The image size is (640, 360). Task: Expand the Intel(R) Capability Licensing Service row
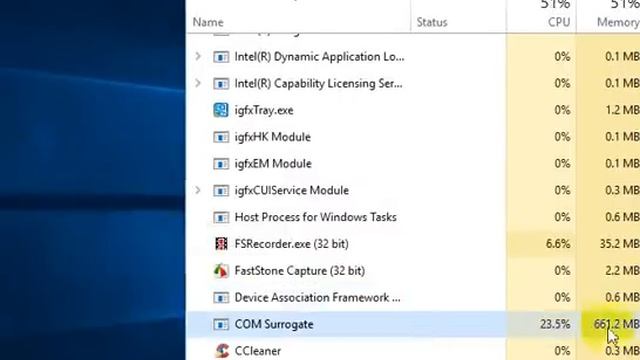(198, 83)
